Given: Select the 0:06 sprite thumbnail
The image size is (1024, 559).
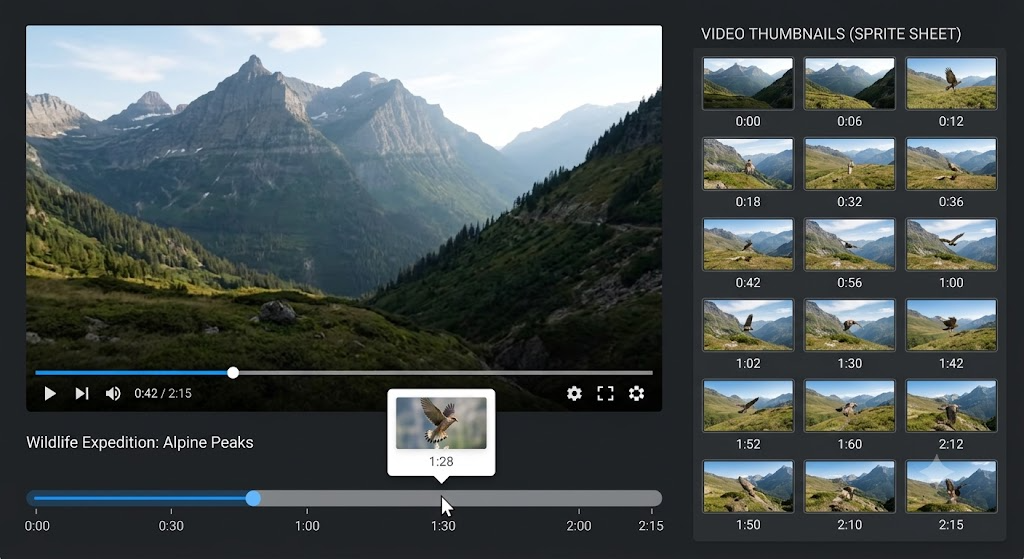Looking at the screenshot, I should click(850, 83).
